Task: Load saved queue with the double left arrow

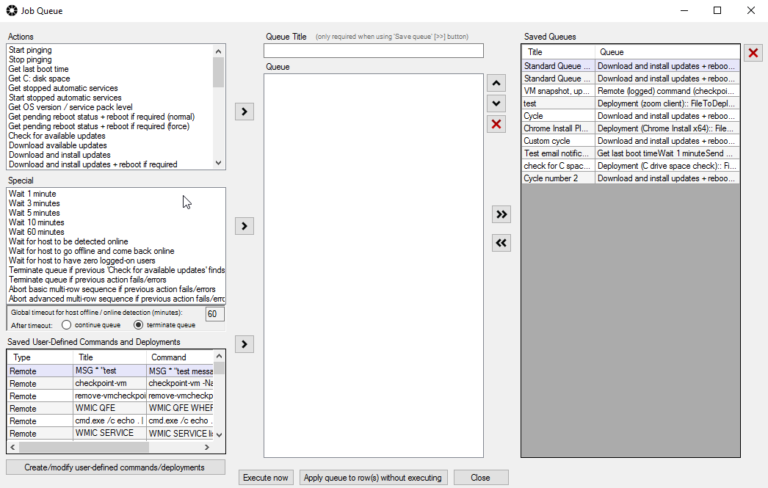Action: (502, 243)
